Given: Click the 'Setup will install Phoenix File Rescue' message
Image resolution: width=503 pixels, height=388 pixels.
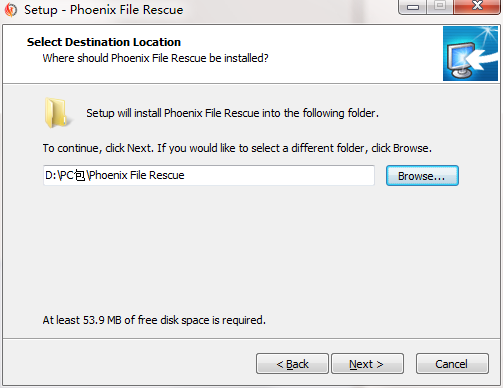Looking at the screenshot, I should [x=232, y=113].
